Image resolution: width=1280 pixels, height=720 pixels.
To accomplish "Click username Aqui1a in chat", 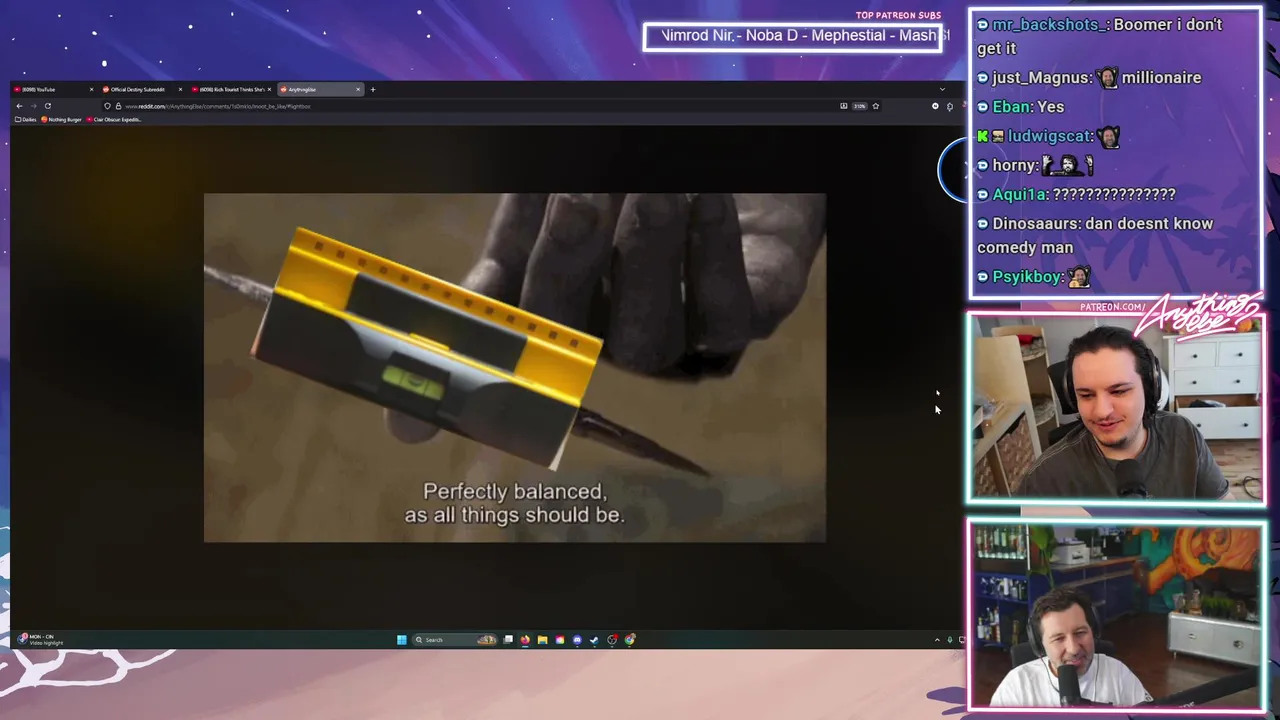I will point(1018,195).
